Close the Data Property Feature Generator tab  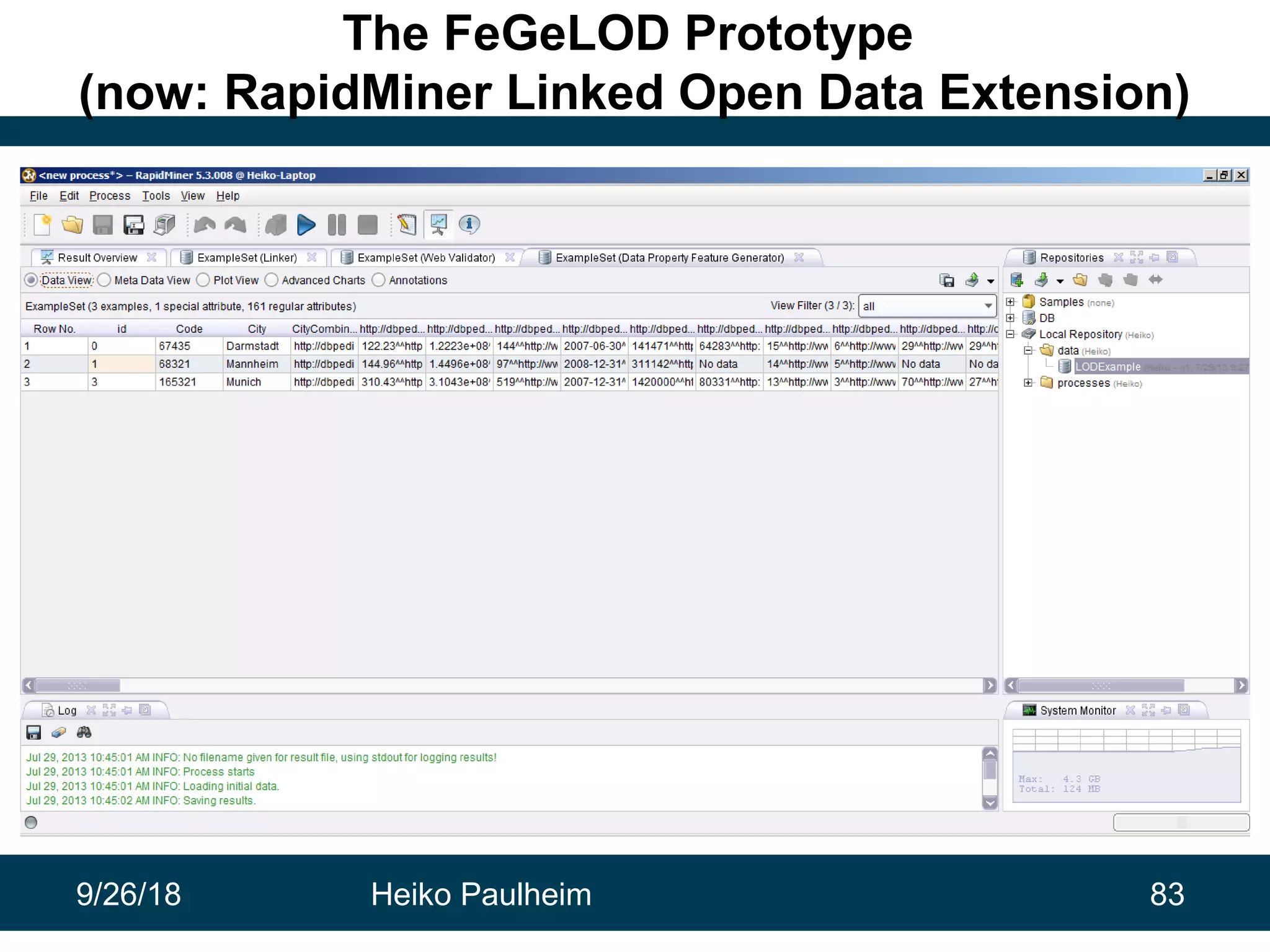pyautogui.click(x=799, y=257)
